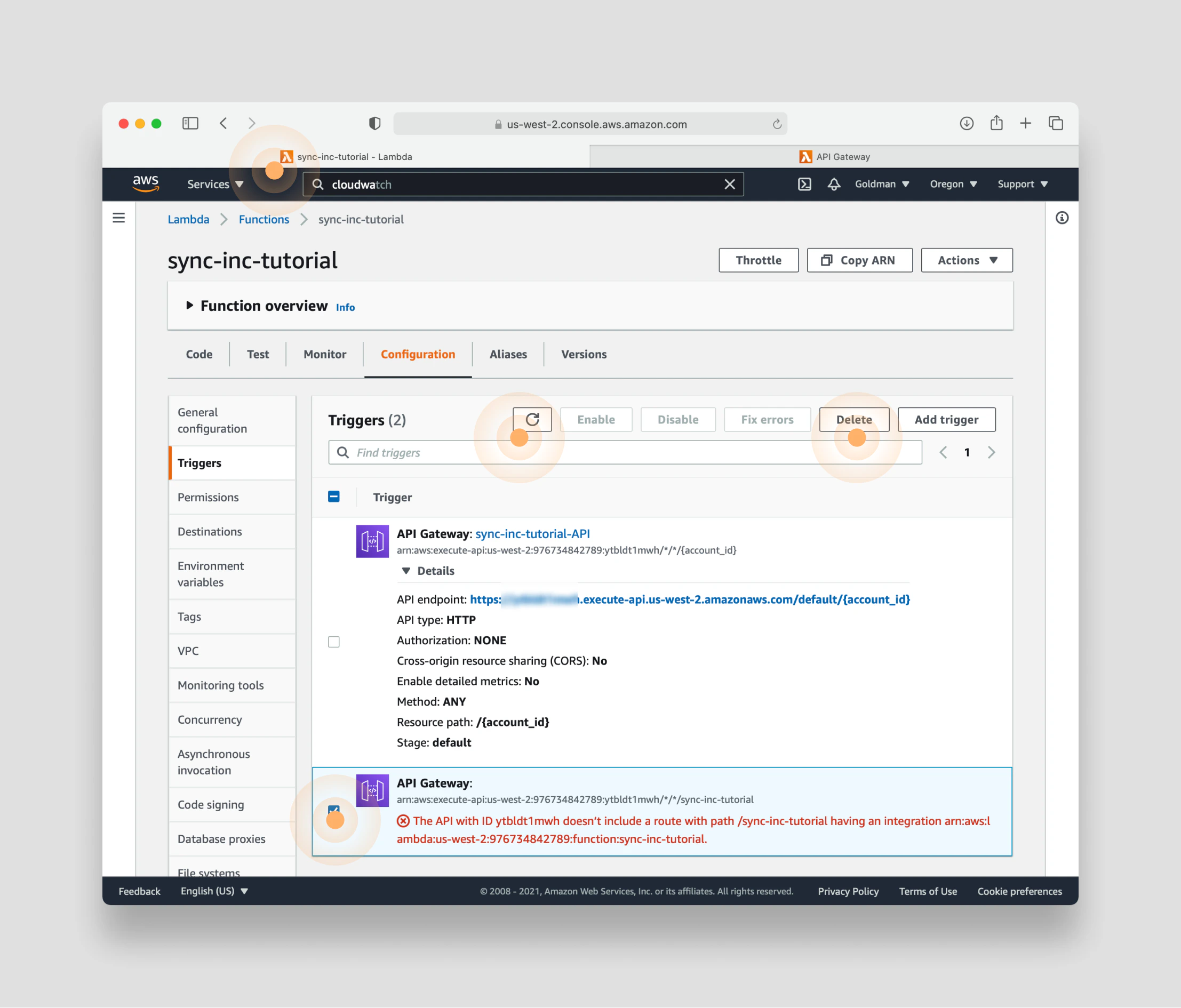The height and width of the screenshot is (1008, 1181).
Task: Open Environment variables in side menu
Action: pos(232,574)
